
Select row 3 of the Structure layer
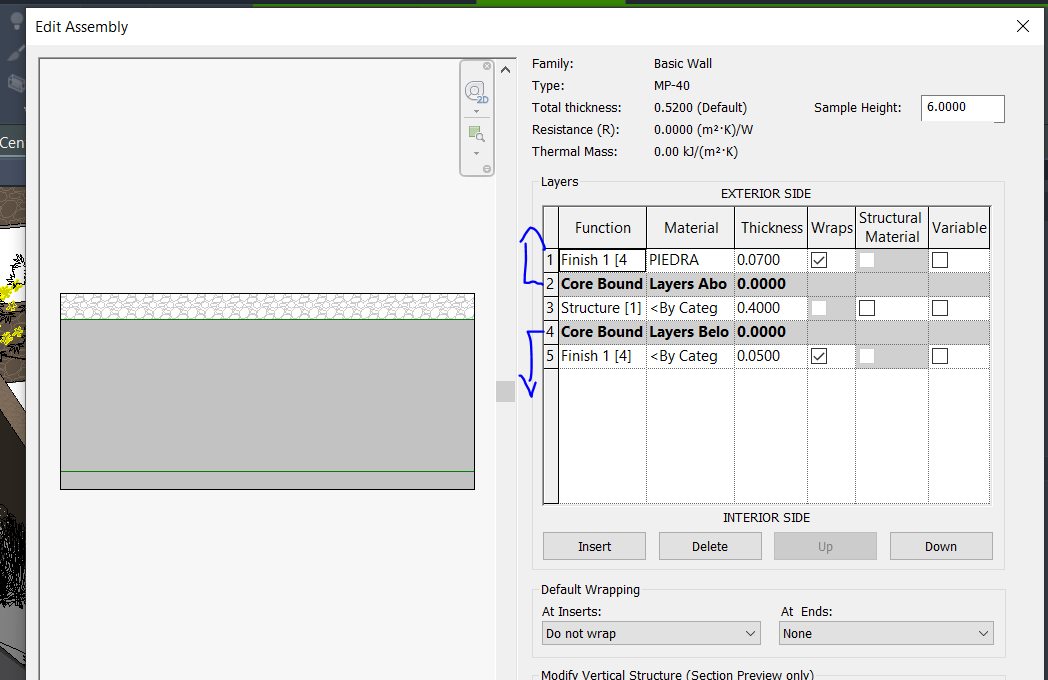tap(550, 308)
